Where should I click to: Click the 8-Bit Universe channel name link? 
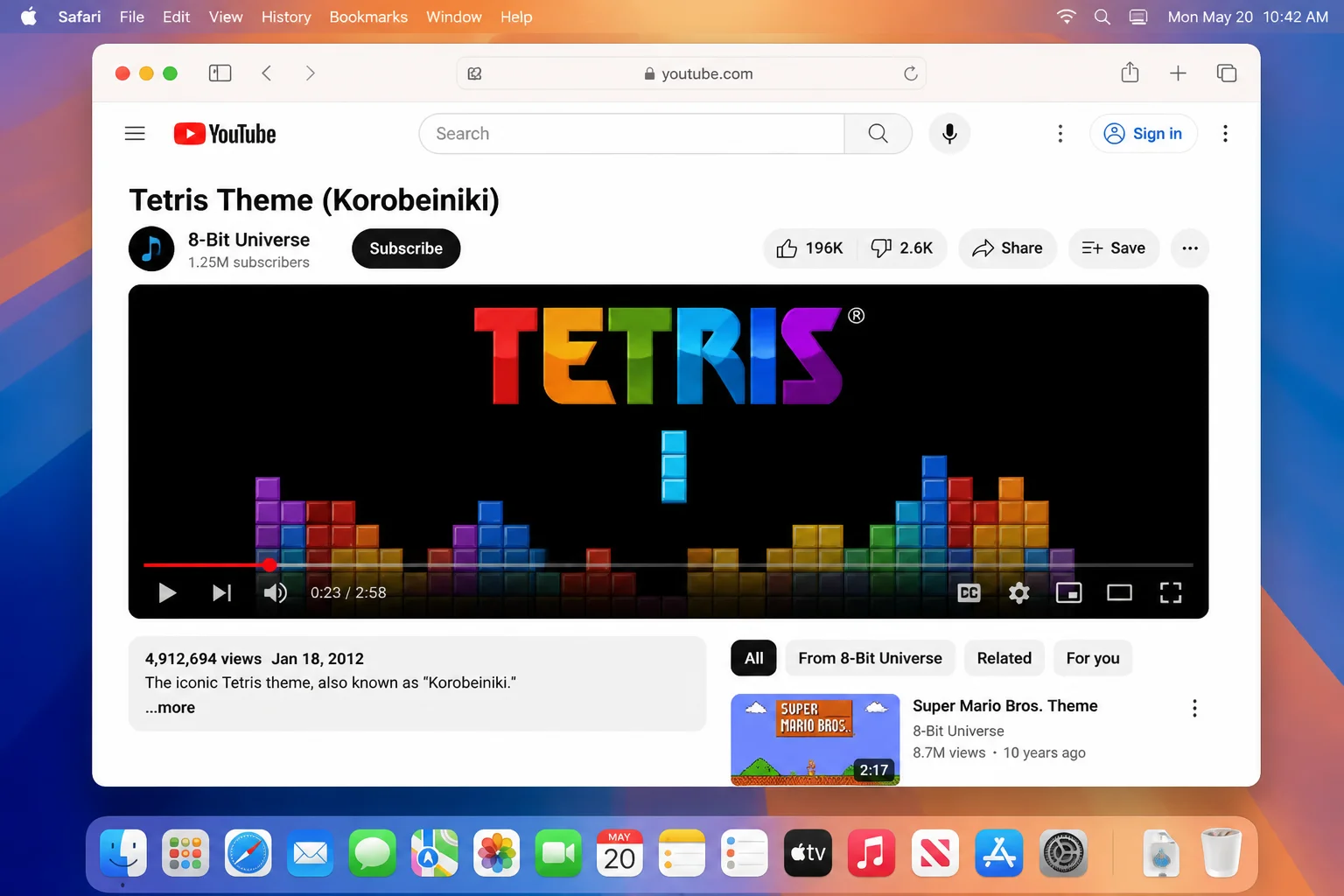pyautogui.click(x=248, y=240)
